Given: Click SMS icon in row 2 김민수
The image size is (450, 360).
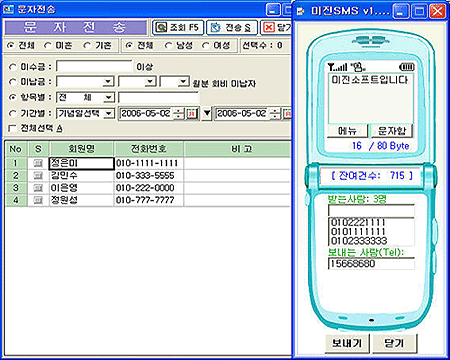Looking at the screenshot, I should point(38,176).
